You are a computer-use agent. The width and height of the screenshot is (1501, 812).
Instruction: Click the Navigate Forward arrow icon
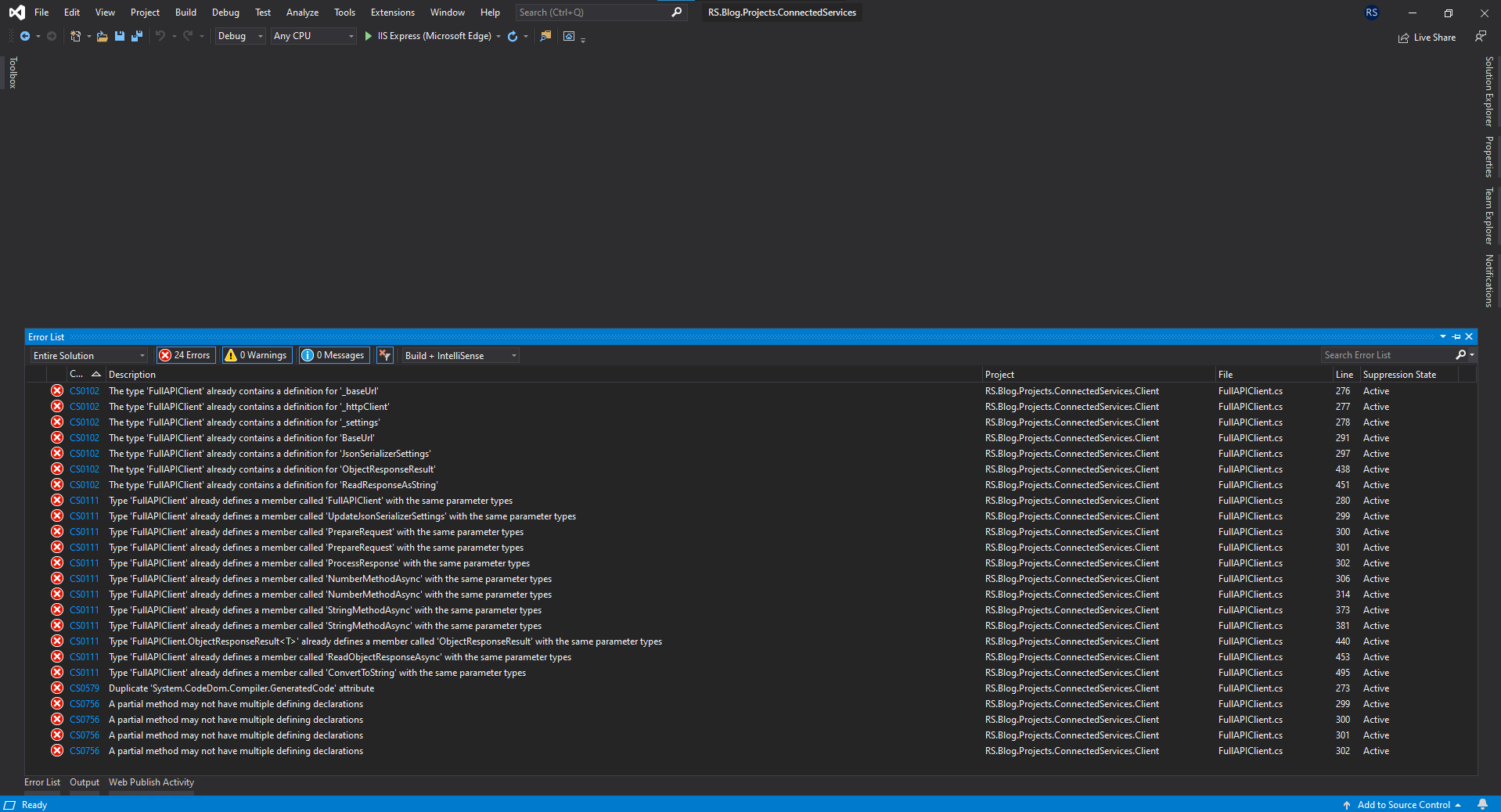pyautogui.click(x=52, y=36)
